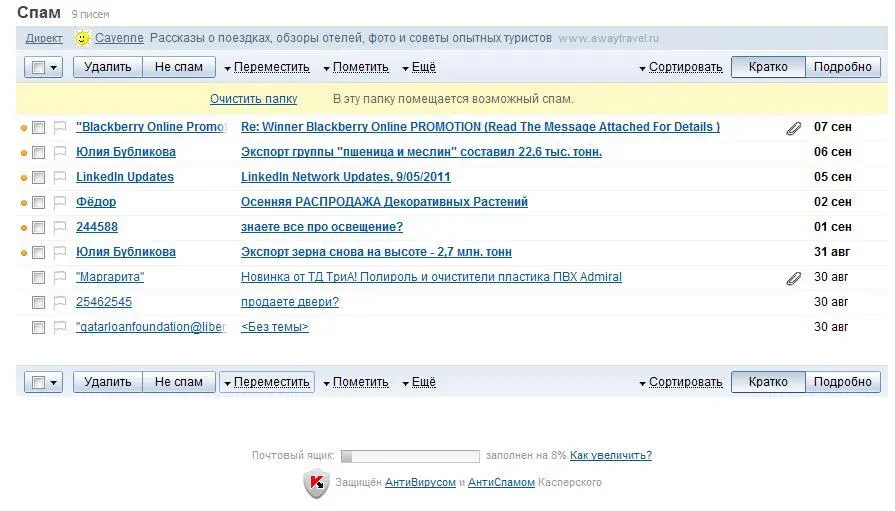Viewport: 895px width, 511px height.
Task: Click the flag icon beside the LinkedIn Updates message
Action: (60, 178)
